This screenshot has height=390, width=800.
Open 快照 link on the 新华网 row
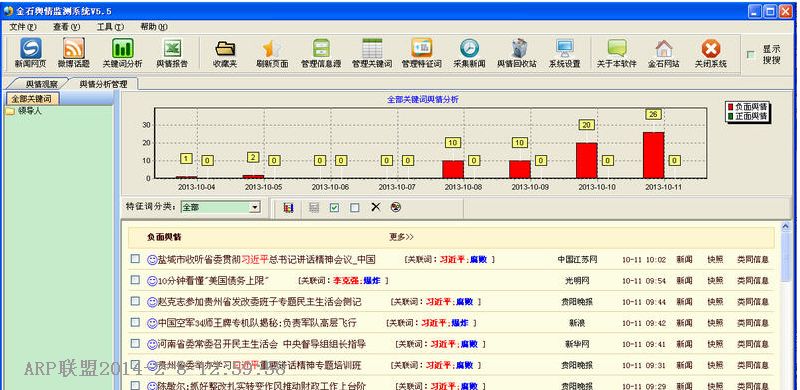click(x=715, y=345)
